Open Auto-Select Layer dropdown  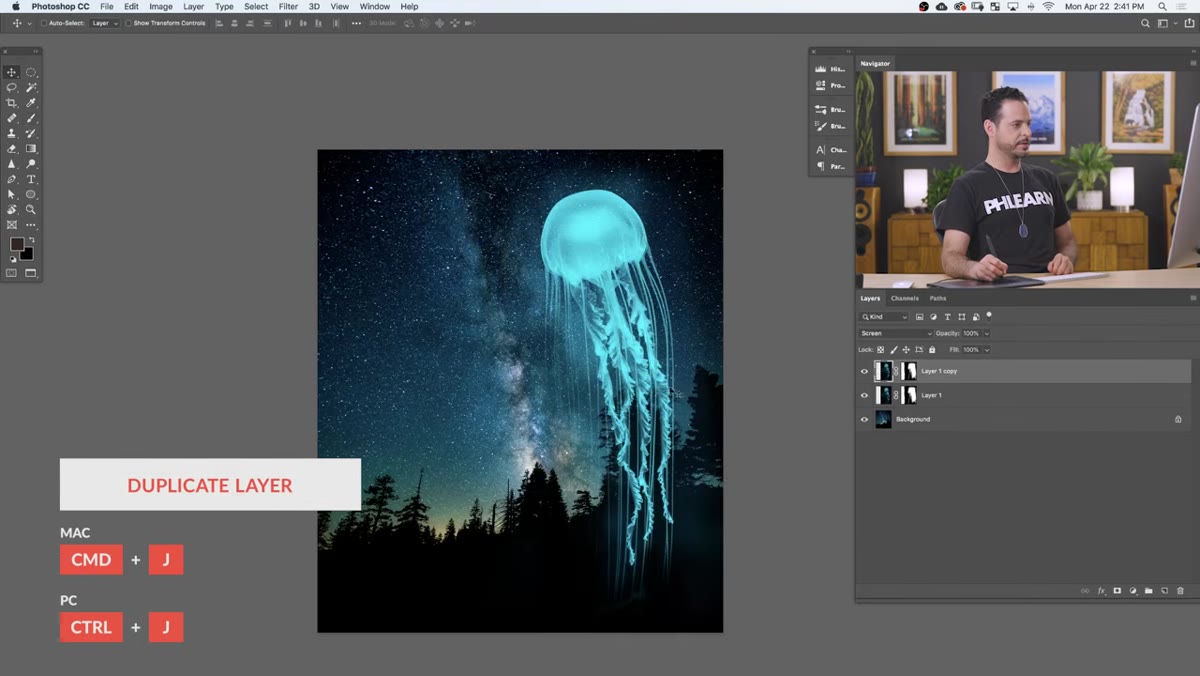pos(105,23)
